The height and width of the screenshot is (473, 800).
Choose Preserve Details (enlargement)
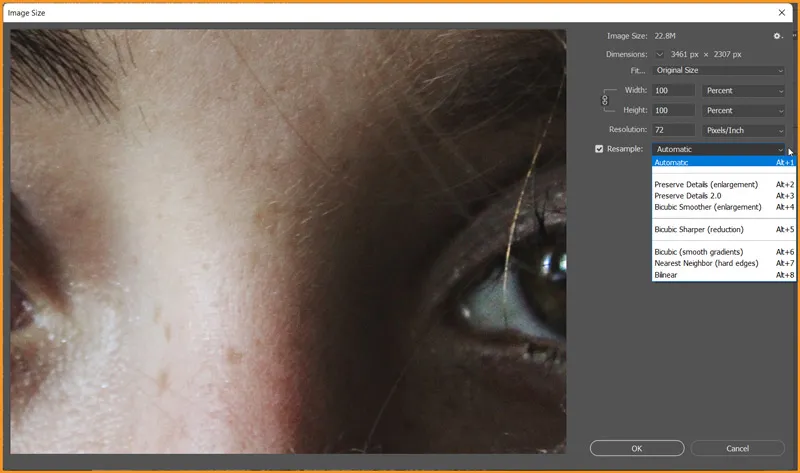(x=723, y=184)
